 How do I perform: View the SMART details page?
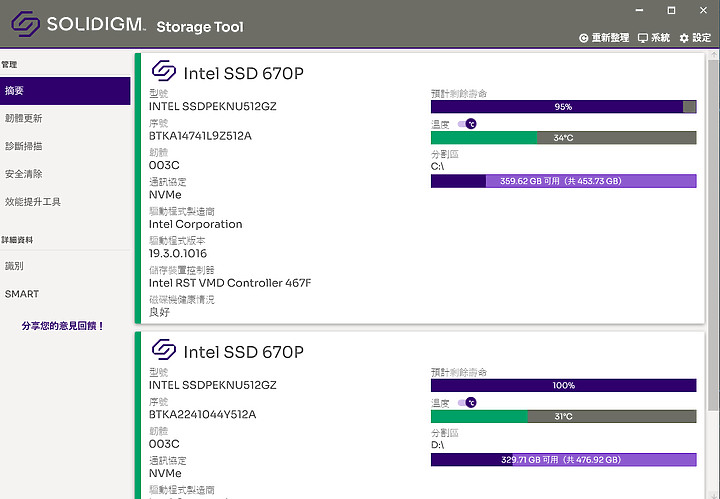point(65,294)
